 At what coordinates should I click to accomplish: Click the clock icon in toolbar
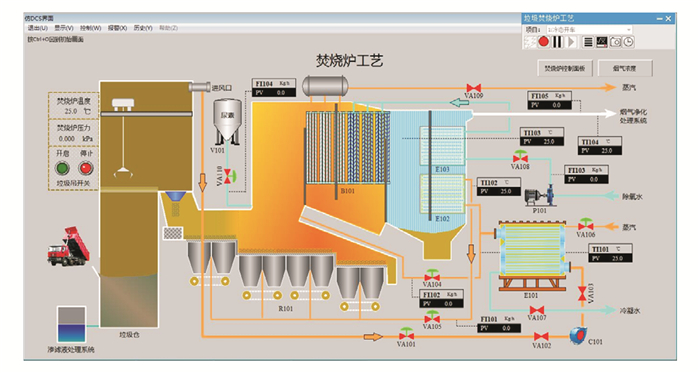click(628, 42)
